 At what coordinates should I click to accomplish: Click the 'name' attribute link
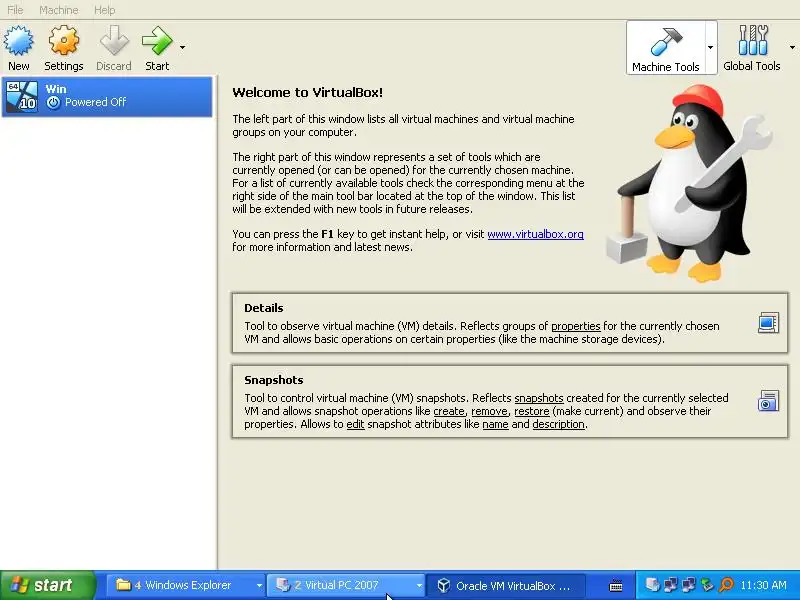pos(495,424)
